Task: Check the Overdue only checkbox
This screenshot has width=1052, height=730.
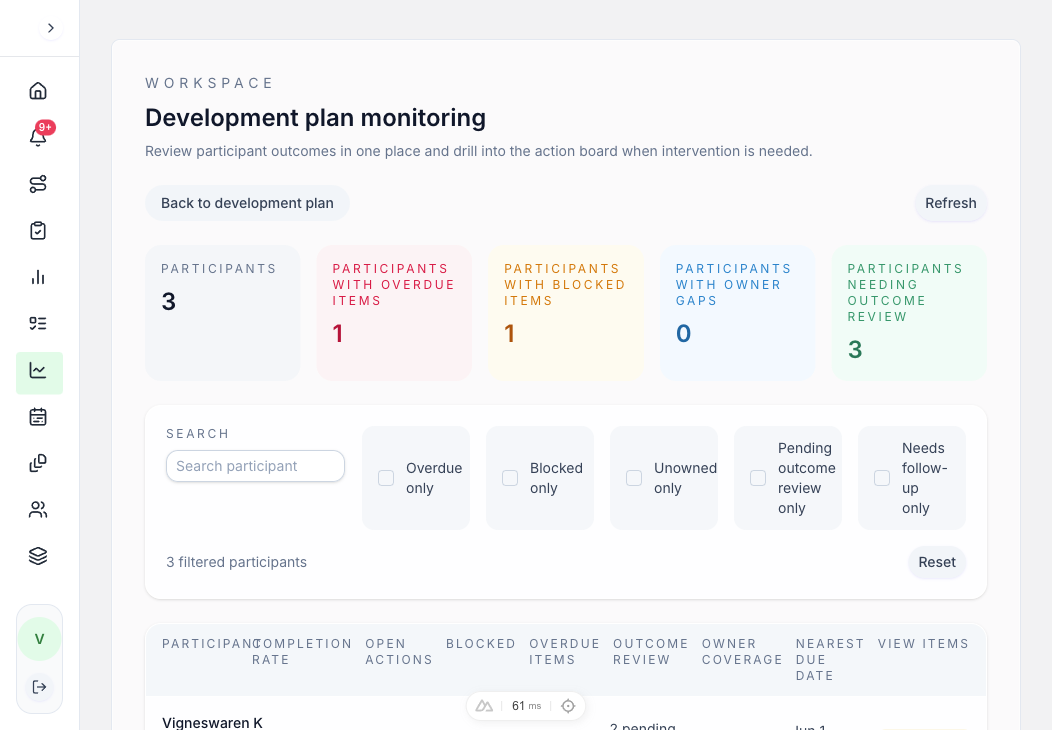Action: coord(386,478)
